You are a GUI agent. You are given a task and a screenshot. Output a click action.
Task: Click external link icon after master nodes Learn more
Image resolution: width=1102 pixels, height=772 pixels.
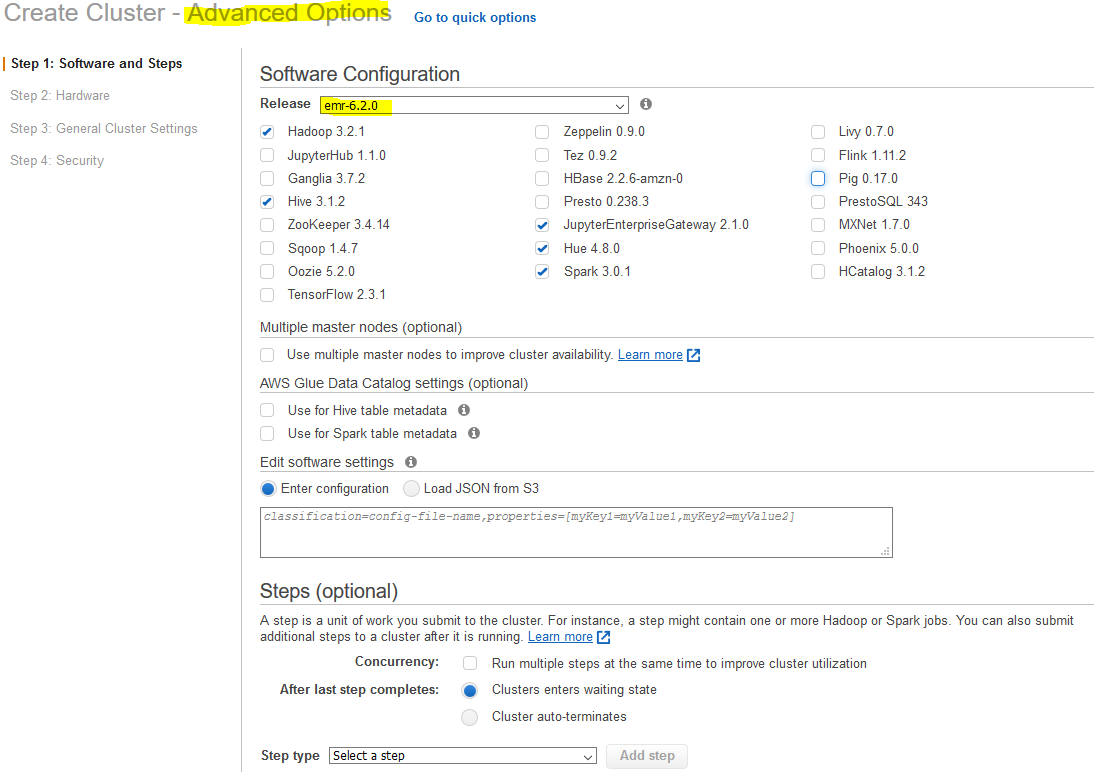[694, 355]
